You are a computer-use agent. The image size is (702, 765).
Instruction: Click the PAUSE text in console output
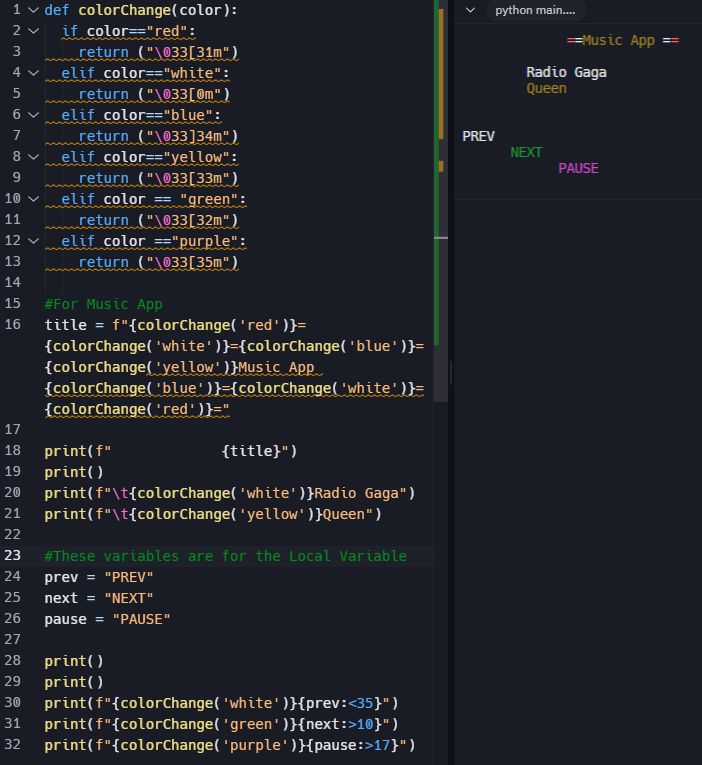pos(578,168)
